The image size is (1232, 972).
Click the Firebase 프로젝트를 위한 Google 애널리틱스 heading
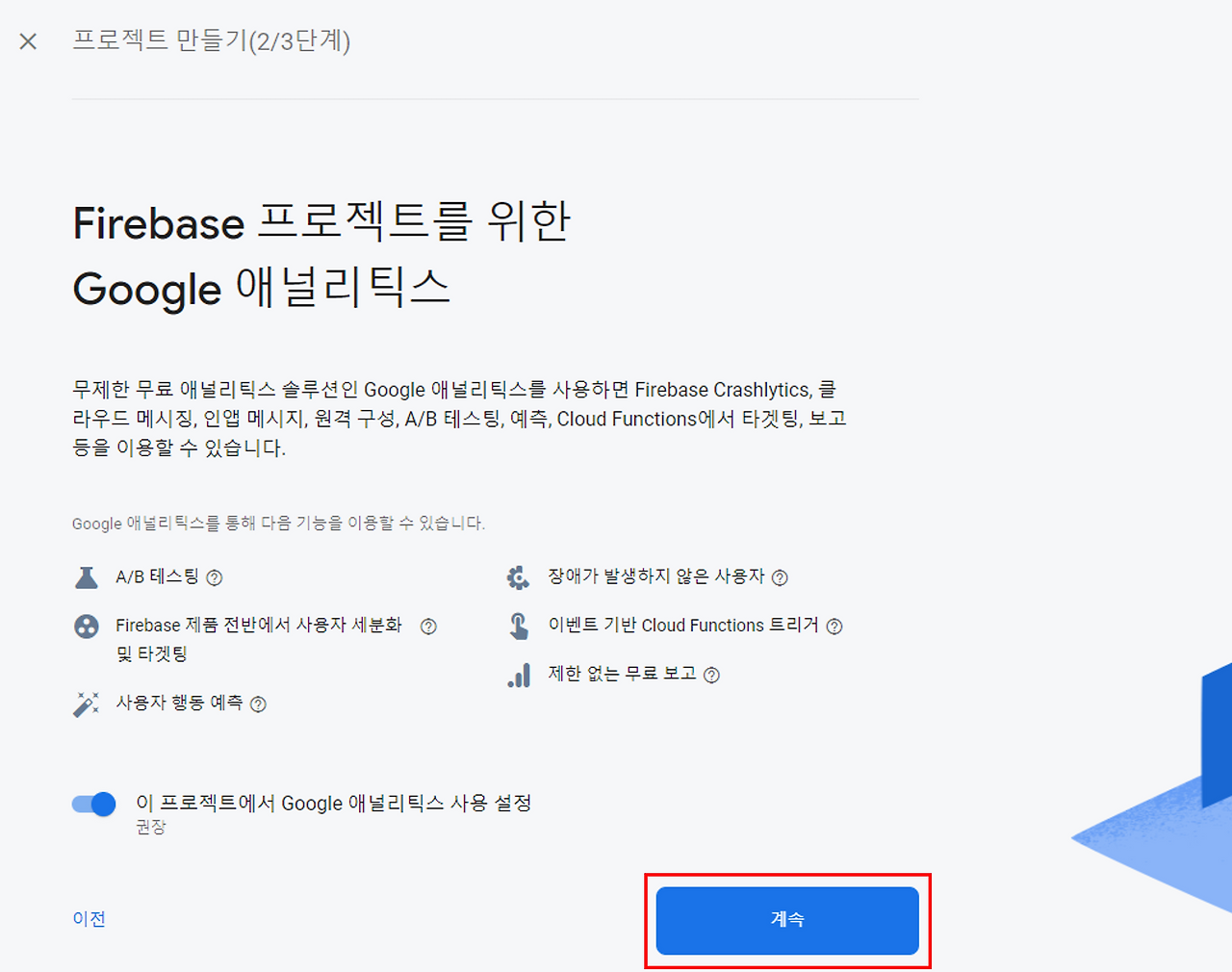(x=322, y=255)
